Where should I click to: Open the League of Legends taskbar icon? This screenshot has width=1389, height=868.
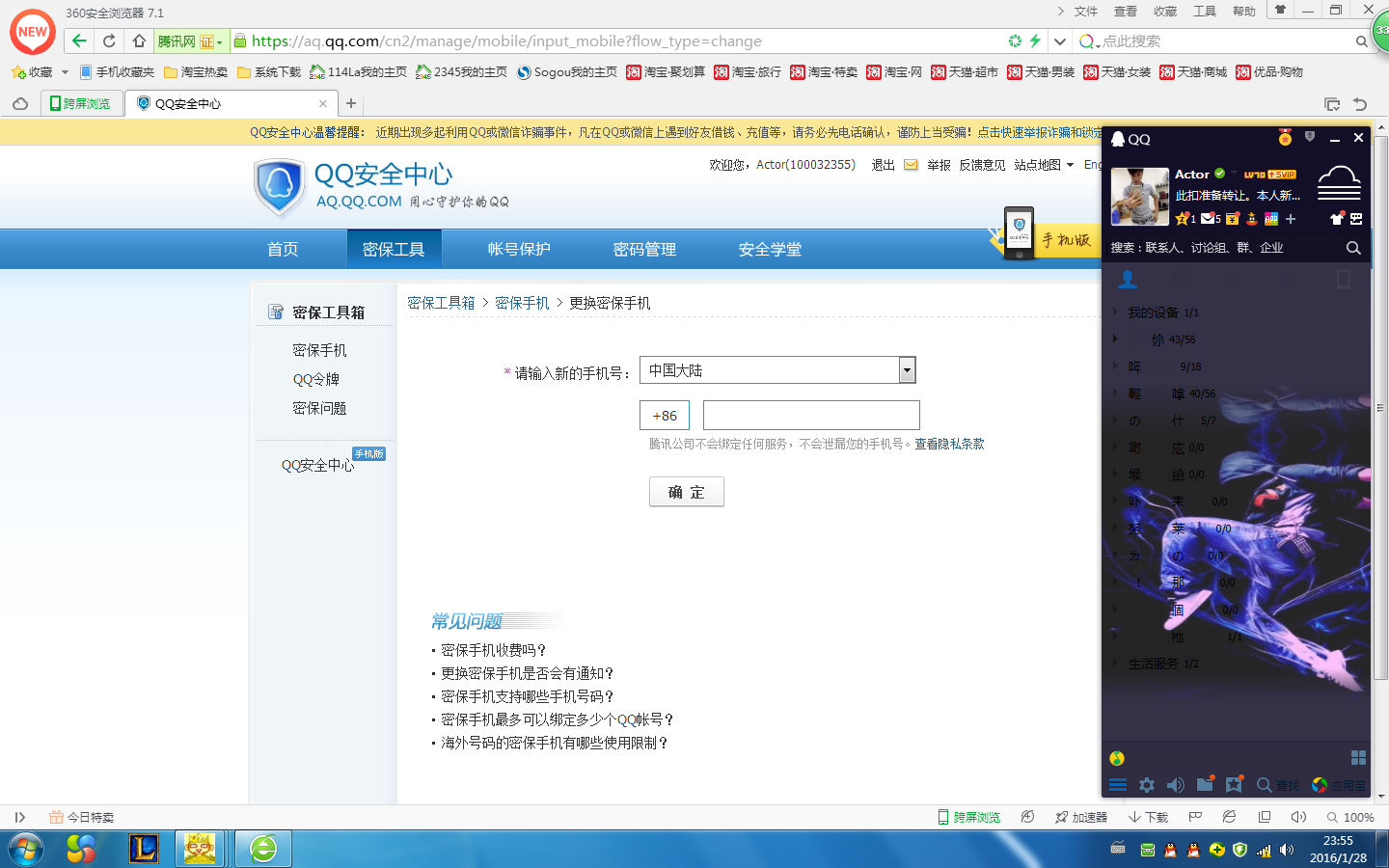(x=144, y=849)
